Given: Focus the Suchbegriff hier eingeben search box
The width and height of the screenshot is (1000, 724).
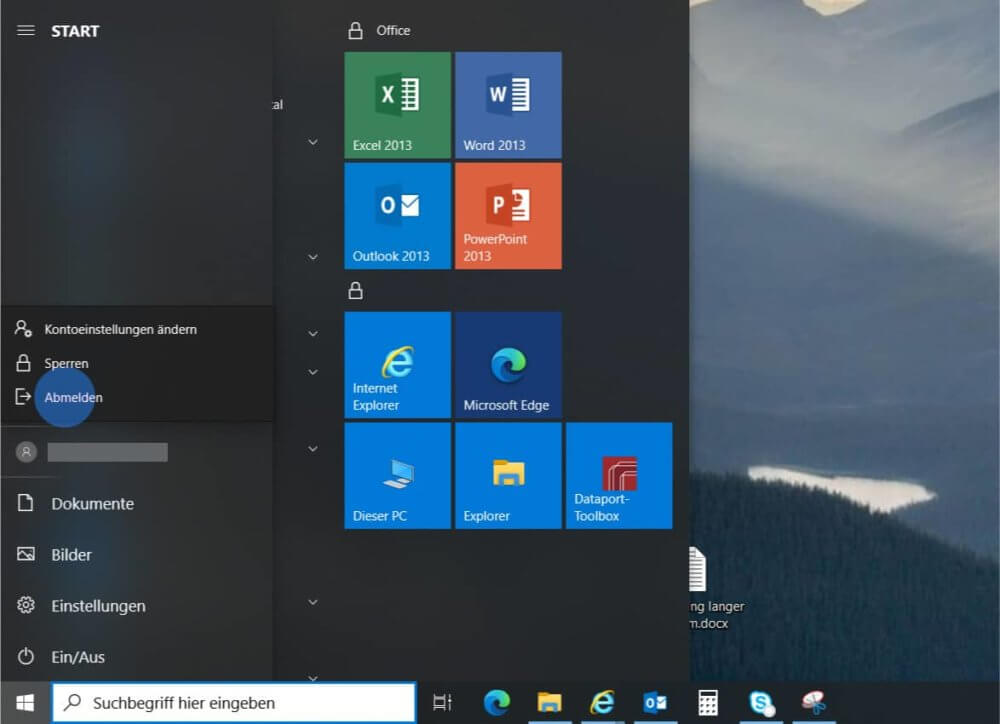Looking at the screenshot, I should (x=234, y=703).
